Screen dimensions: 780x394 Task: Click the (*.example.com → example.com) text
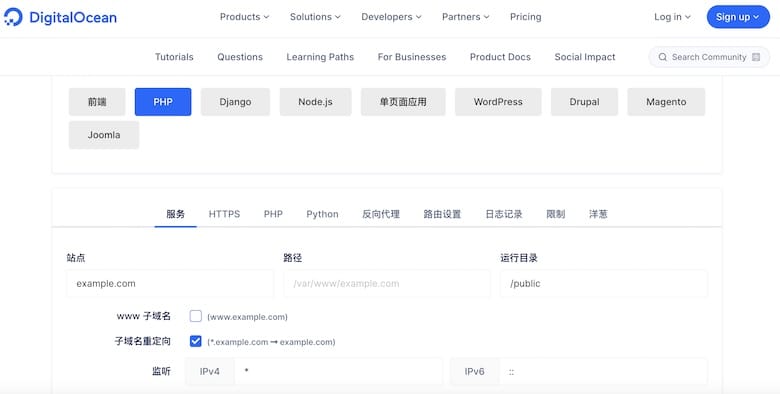coord(271,342)
